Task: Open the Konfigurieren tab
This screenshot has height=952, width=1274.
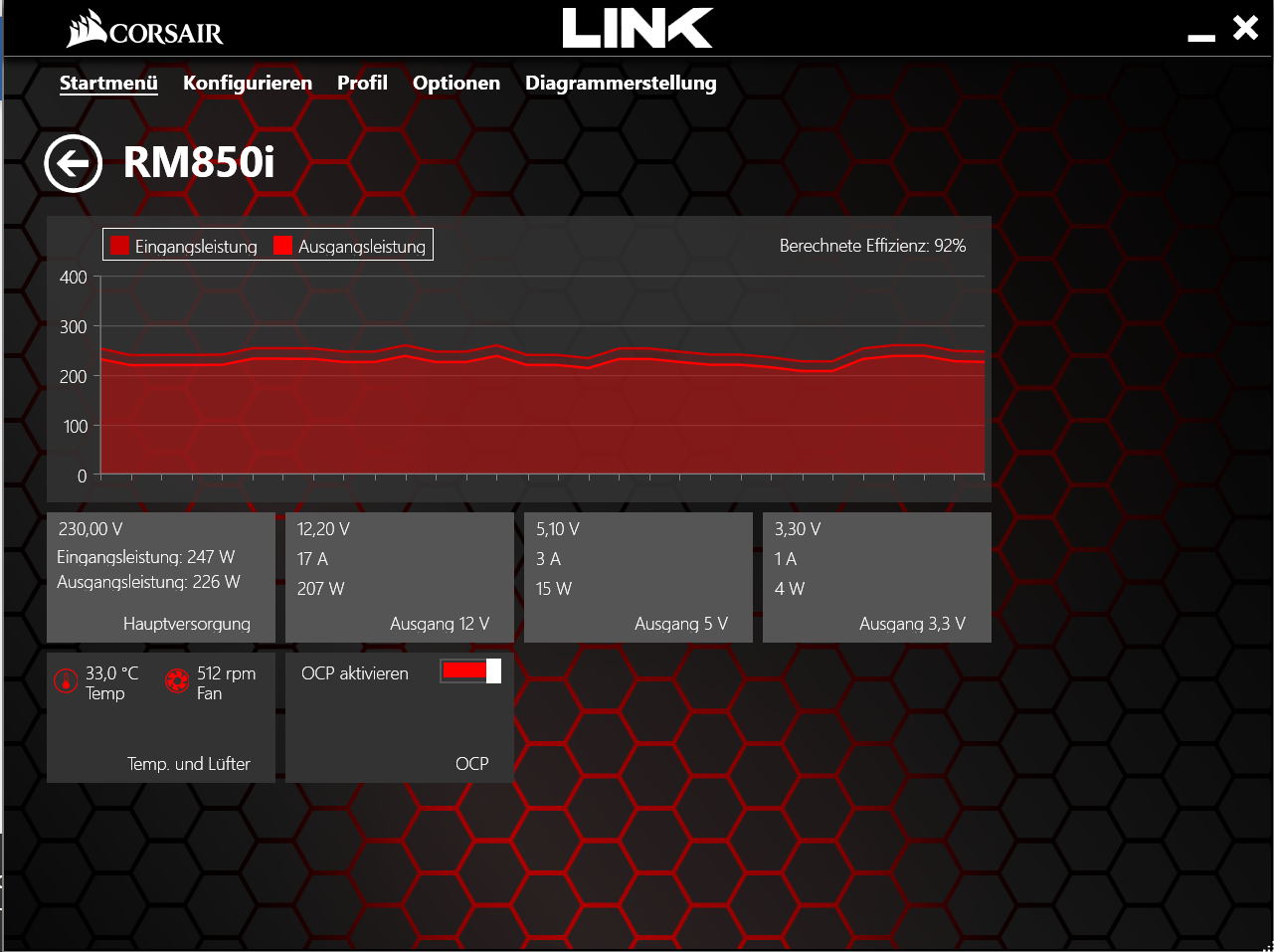Action: (x=248, y=83)
